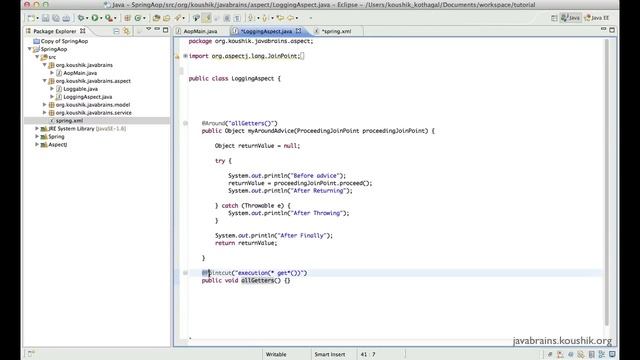Collapse allGetters pointcut fold marker

click(x=185, y=273)
